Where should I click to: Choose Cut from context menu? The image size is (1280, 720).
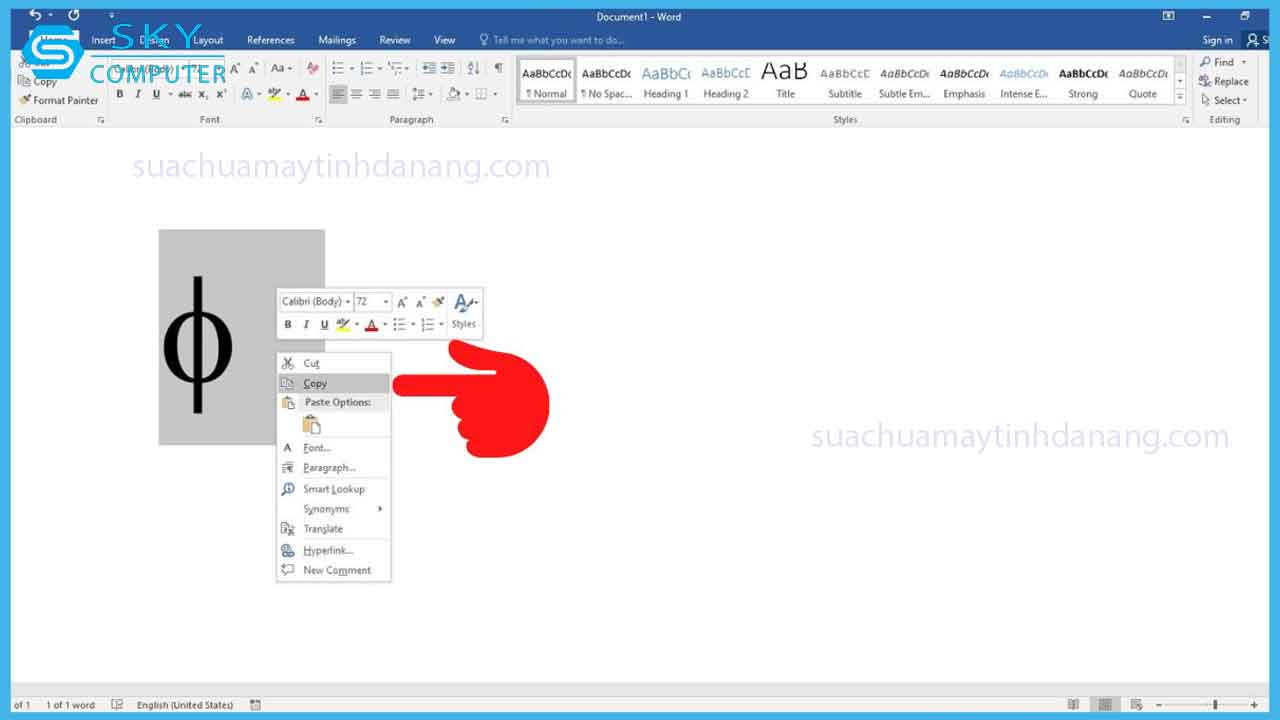334,363
